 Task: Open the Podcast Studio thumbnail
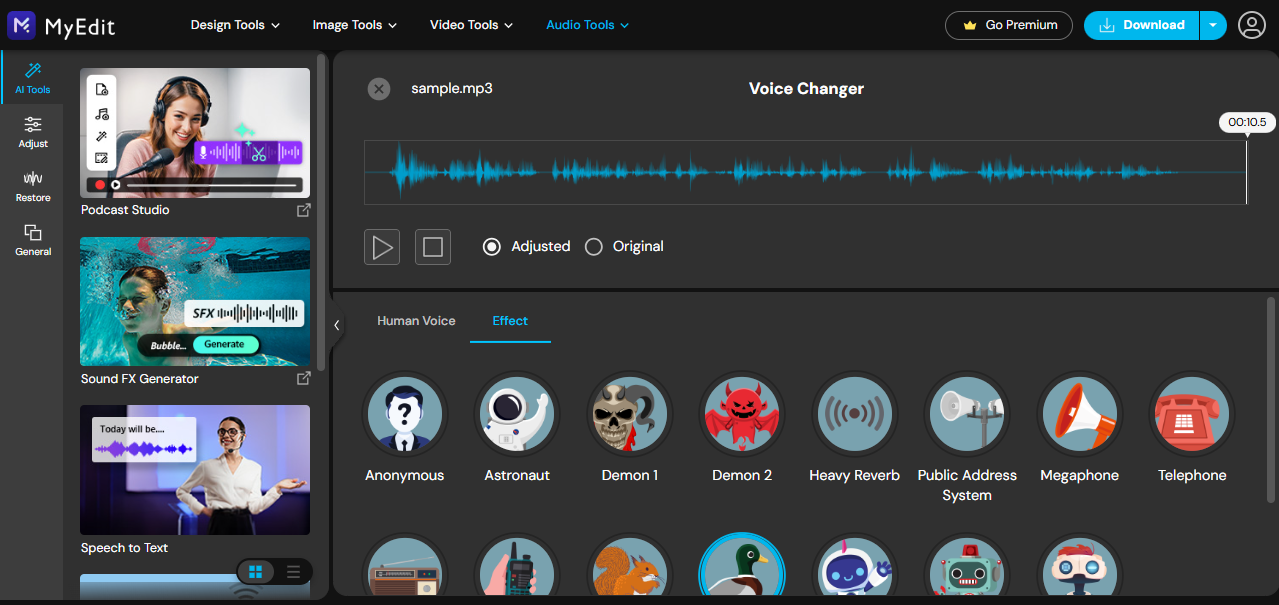click(x=195, y=133)
